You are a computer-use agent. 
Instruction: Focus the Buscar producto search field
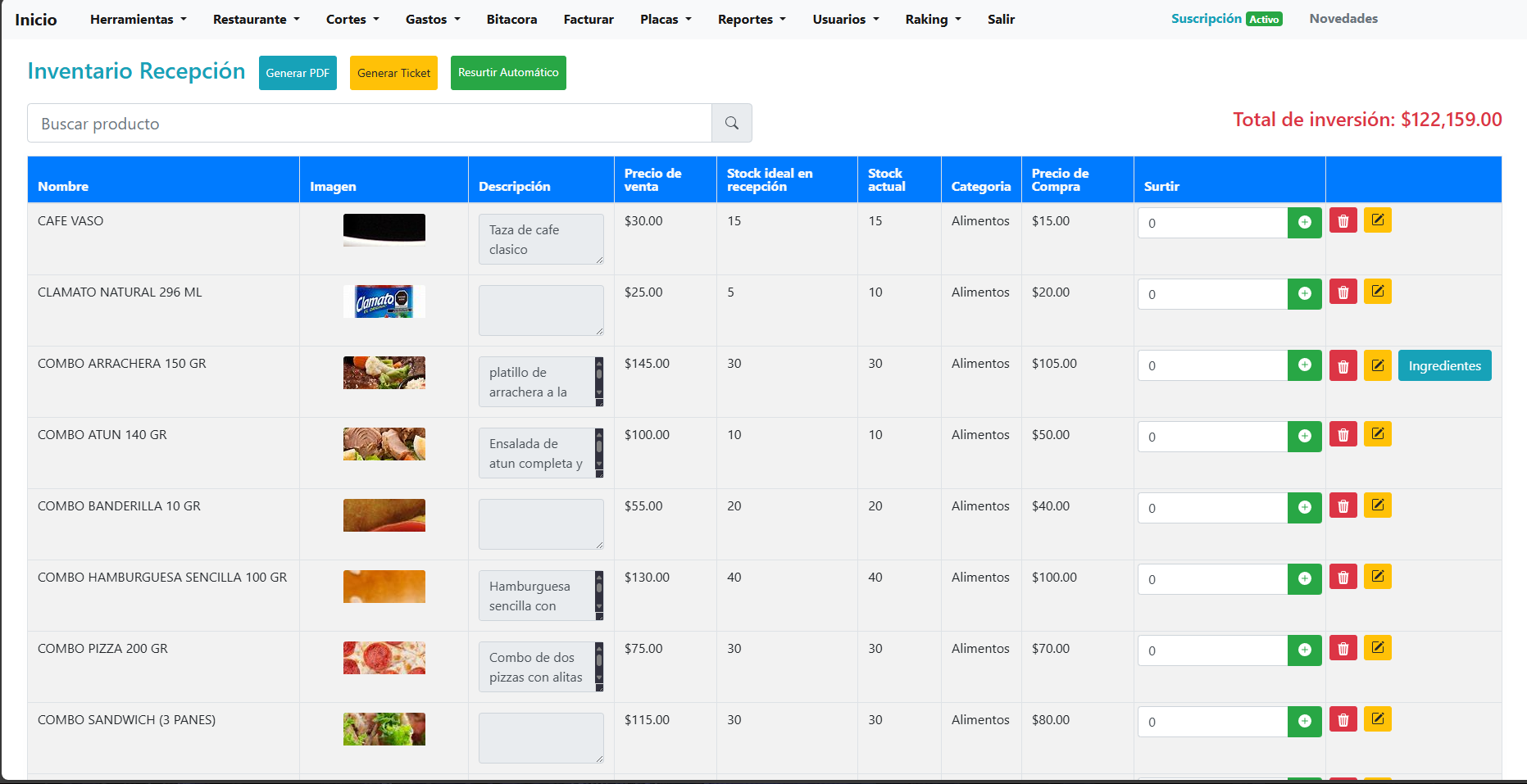(x=369, y=124)
